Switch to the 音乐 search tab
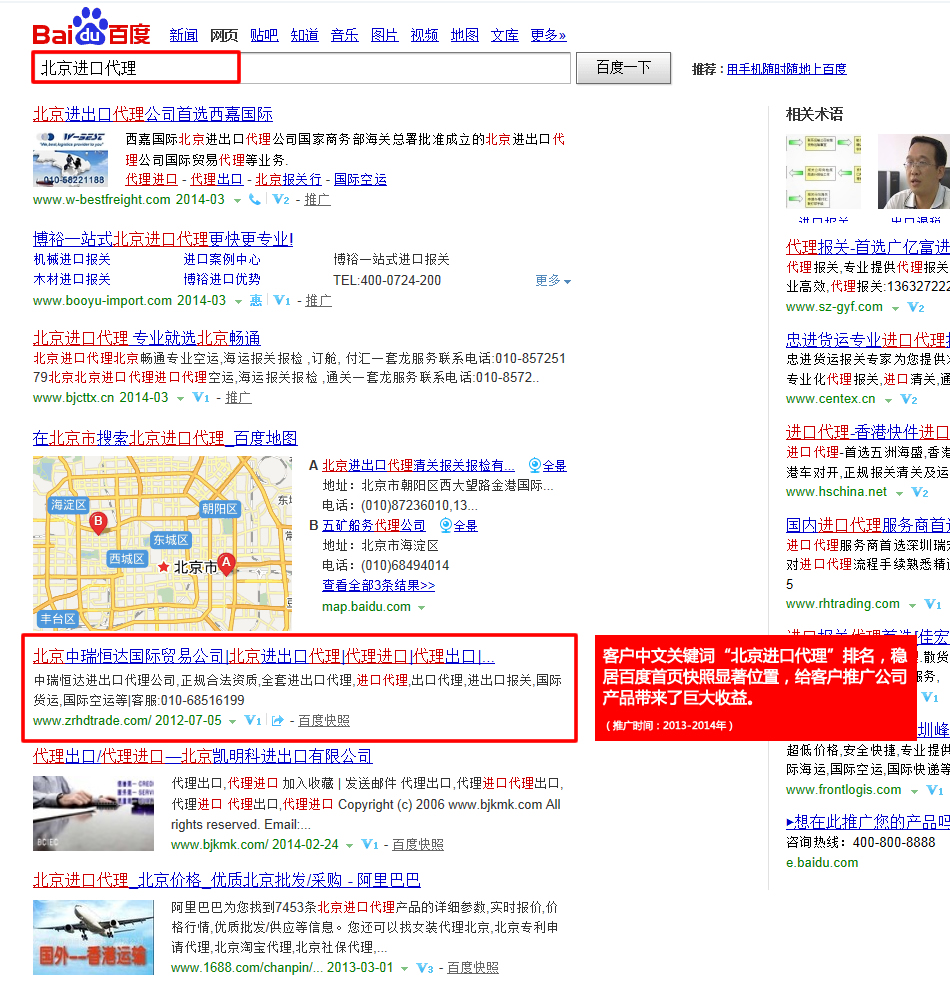 [345, 35]
